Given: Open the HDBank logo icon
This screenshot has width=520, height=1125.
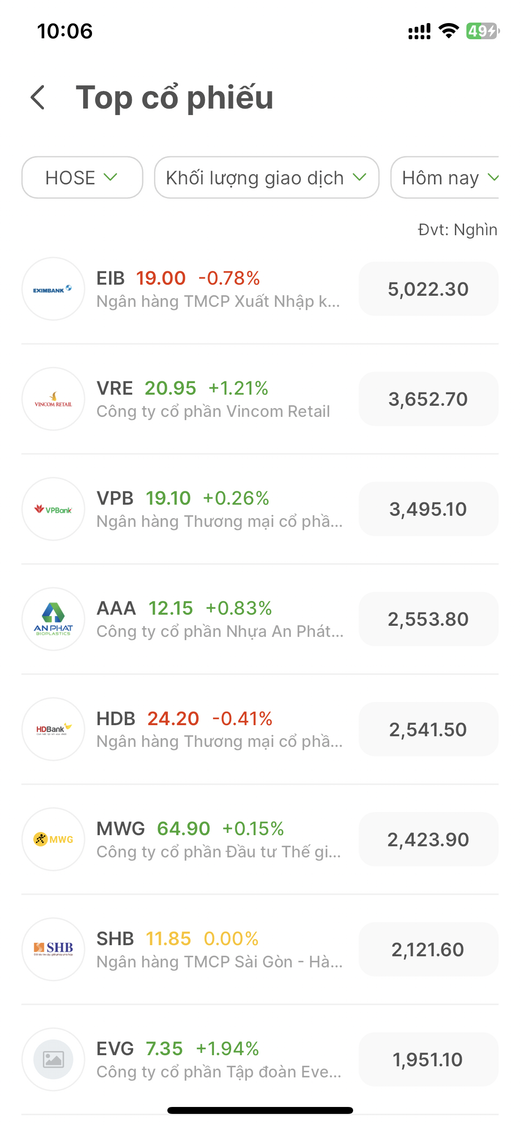Looking at the screenshot, I should click(53, 730).
